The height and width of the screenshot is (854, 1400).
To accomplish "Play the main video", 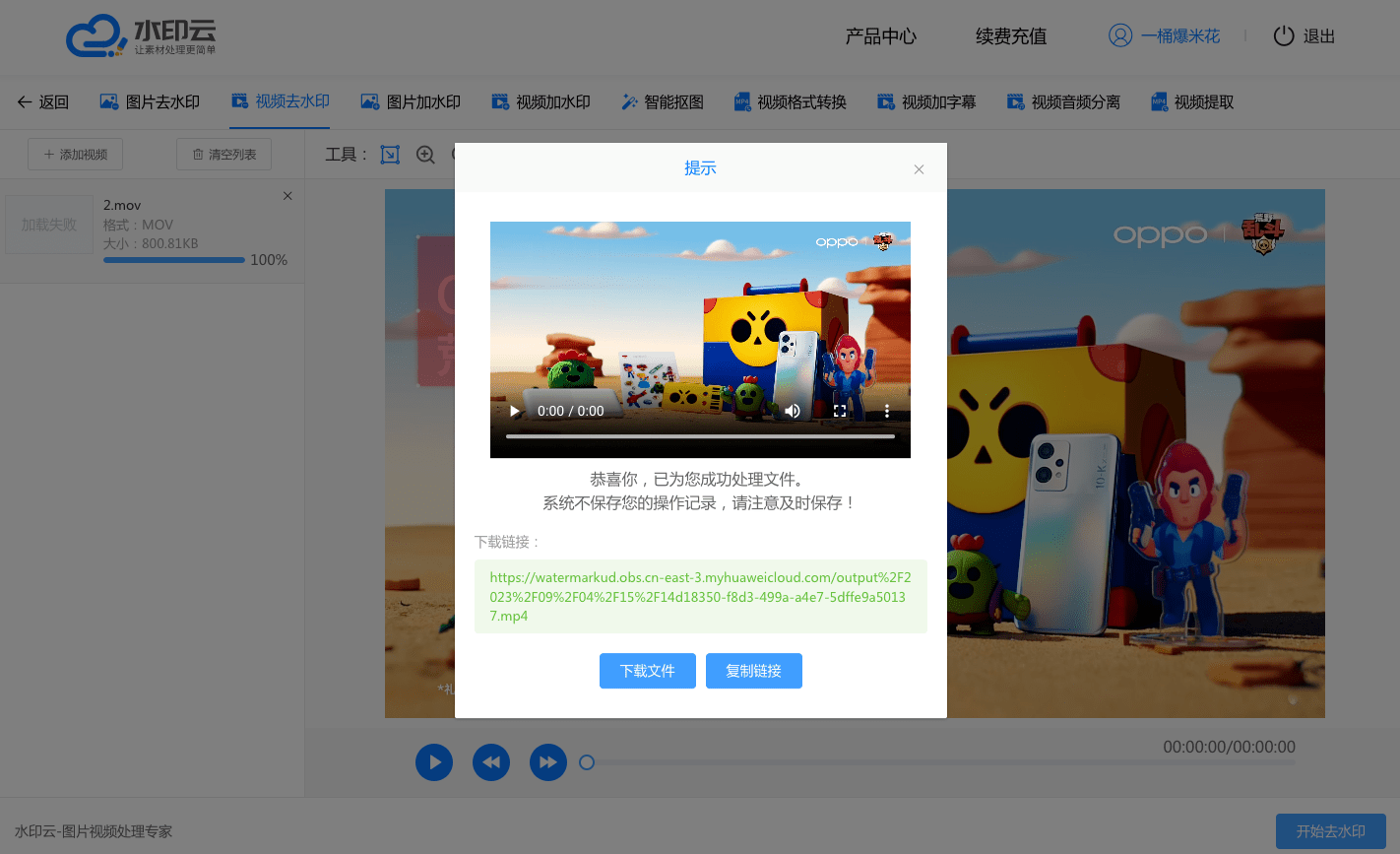I will (434, 762).
